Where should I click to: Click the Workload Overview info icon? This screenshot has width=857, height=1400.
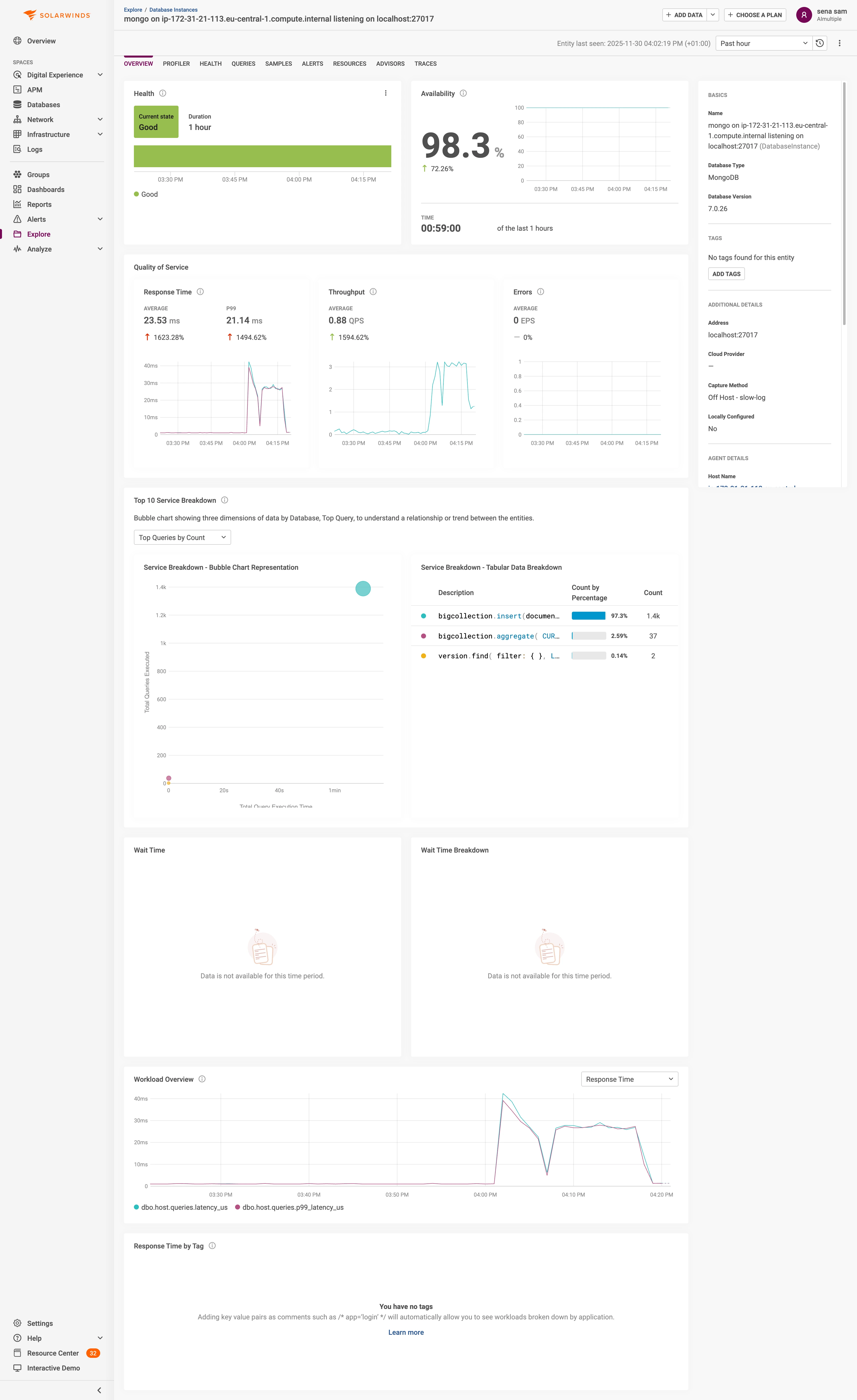(202, 1079)
